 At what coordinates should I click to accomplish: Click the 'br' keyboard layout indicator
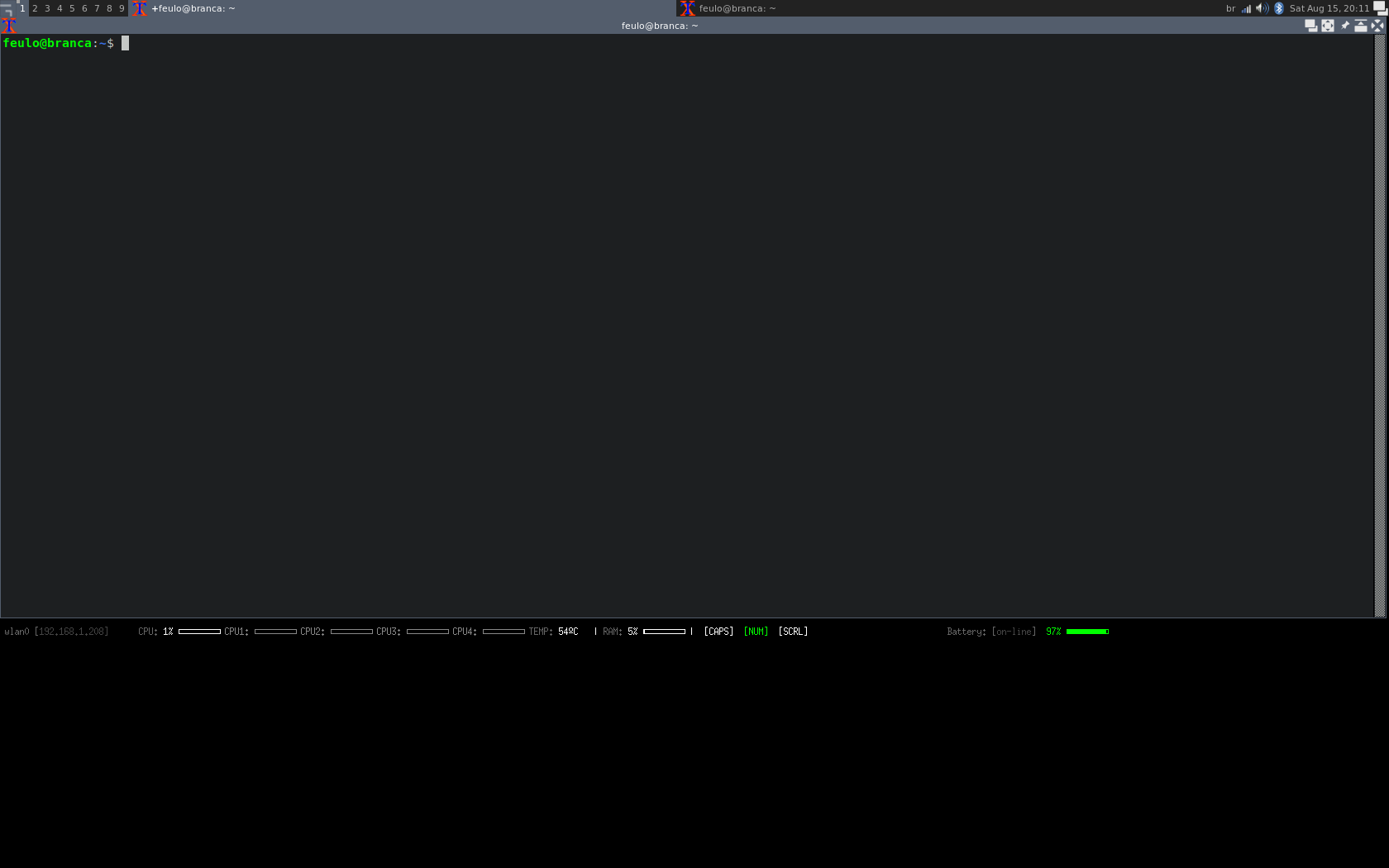pyautogui.click(x=1230, y=8)
